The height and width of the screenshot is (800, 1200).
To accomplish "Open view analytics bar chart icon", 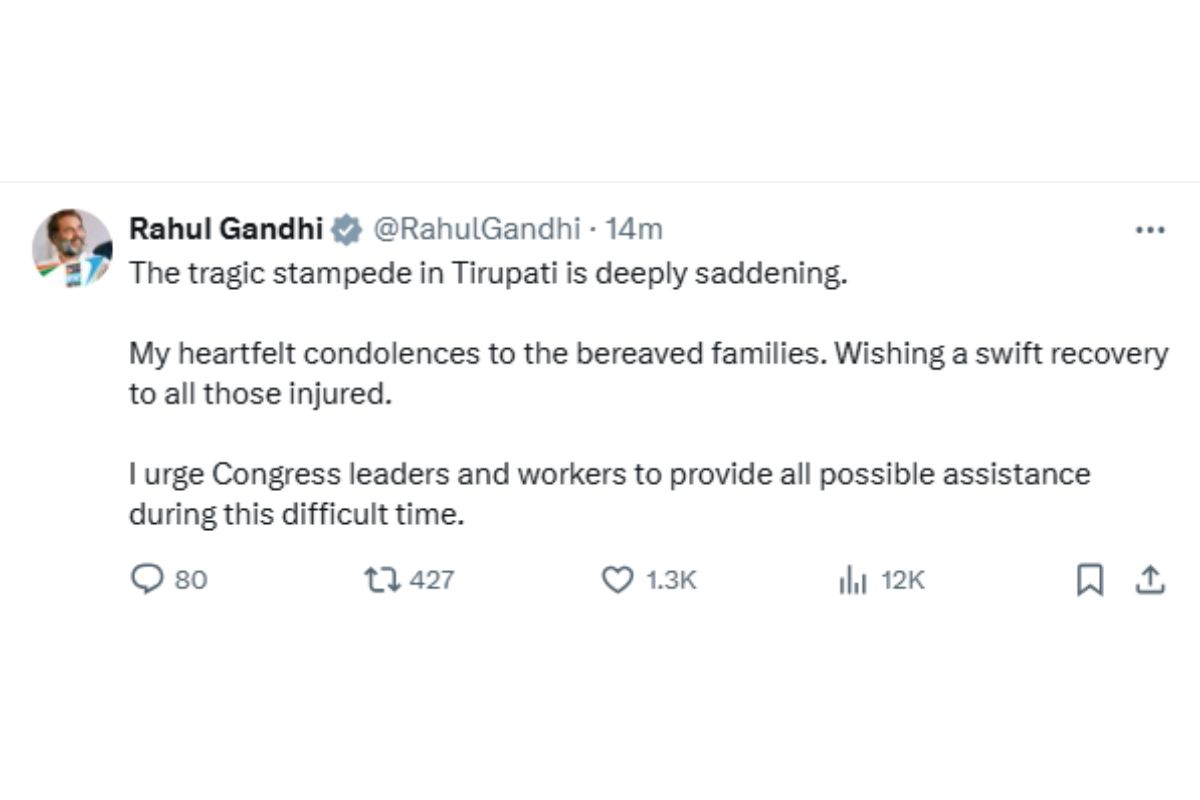I will click(851, 580).
